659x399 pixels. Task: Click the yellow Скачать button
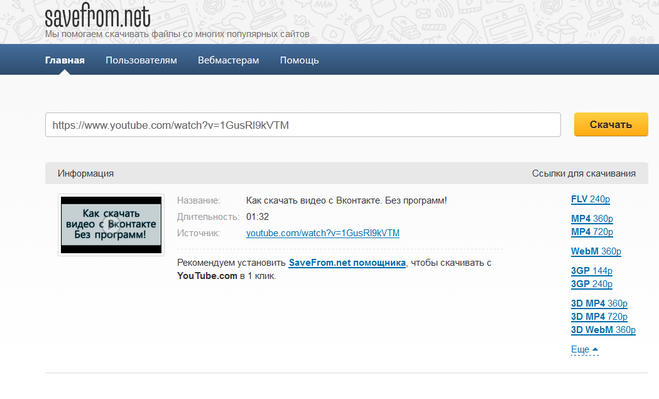(x=611, y=124)
